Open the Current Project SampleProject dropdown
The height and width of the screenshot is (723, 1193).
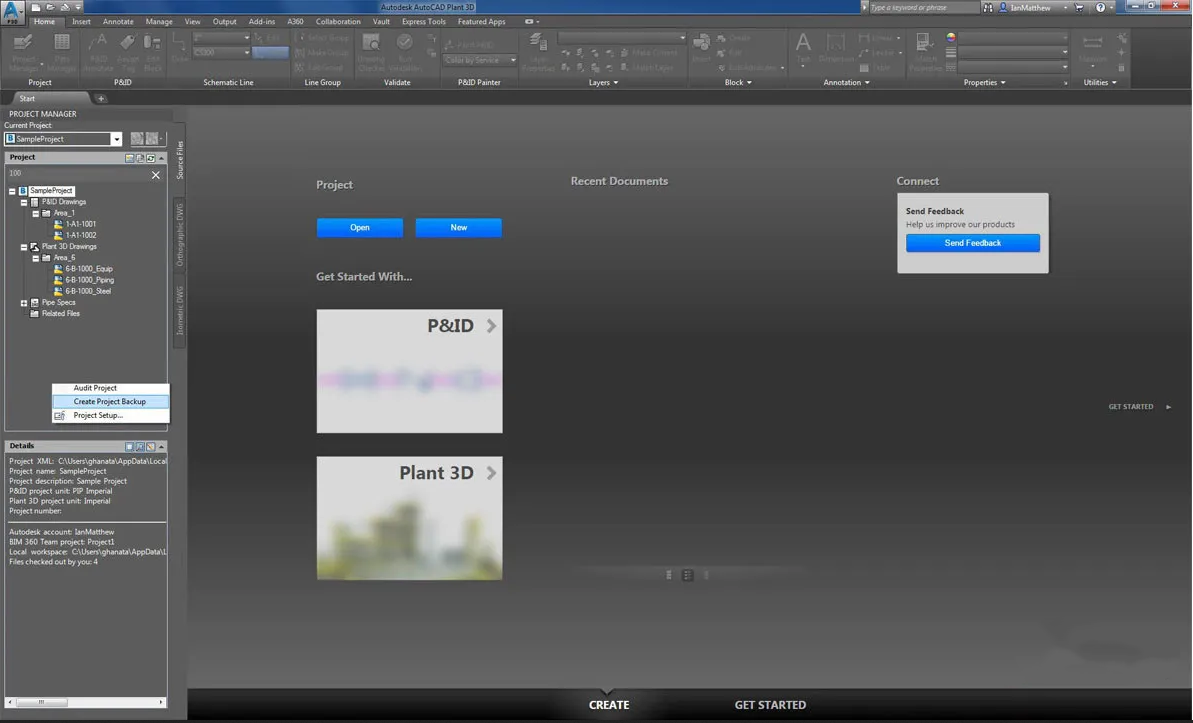(x=116, y=139)
